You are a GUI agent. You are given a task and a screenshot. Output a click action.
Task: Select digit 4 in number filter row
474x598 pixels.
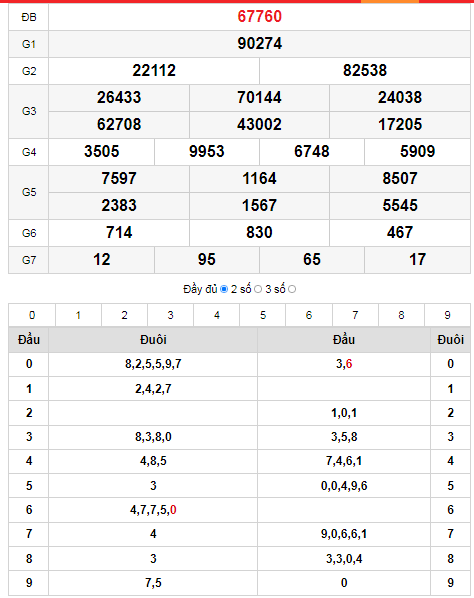tap(217, 315)
